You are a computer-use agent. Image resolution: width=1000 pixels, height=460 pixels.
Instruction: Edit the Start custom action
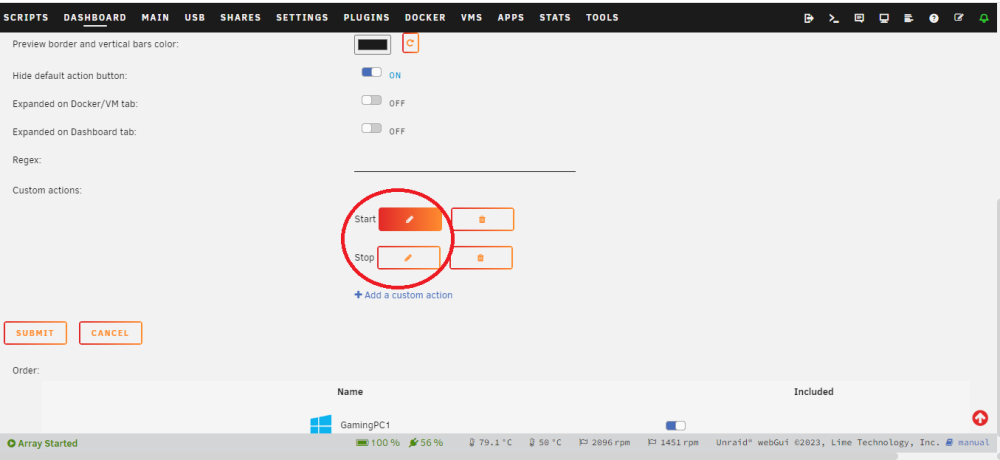(410, 219)
